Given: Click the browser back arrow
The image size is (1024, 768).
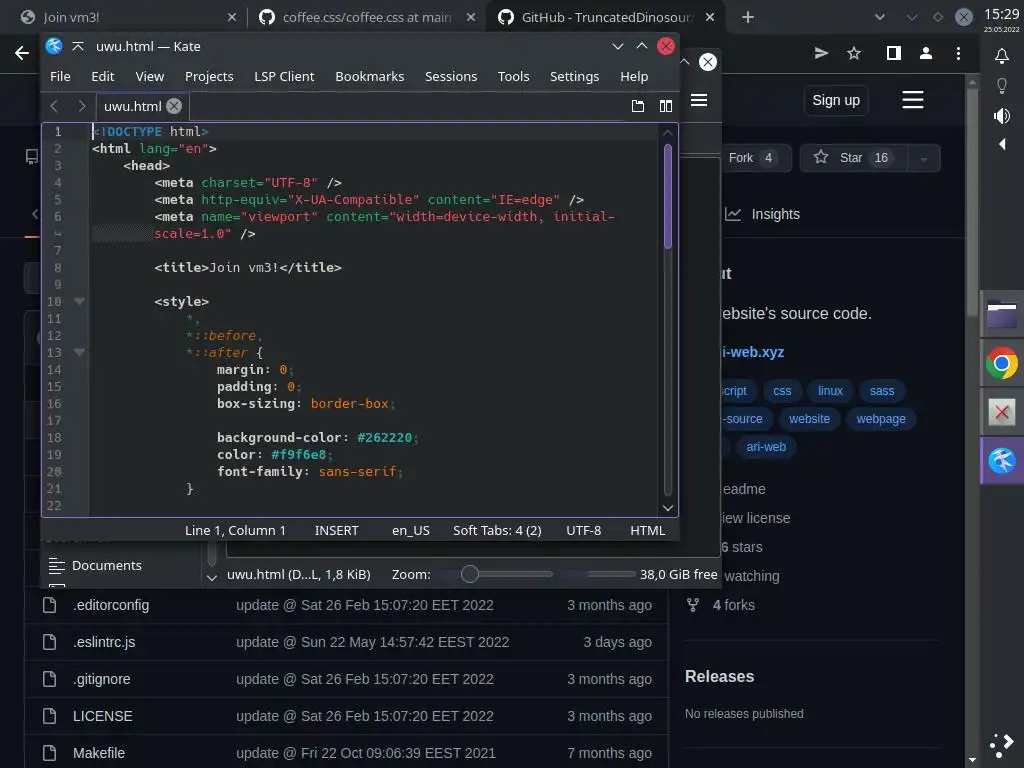Looking at the screenshot, I should (x=22, y=54).
